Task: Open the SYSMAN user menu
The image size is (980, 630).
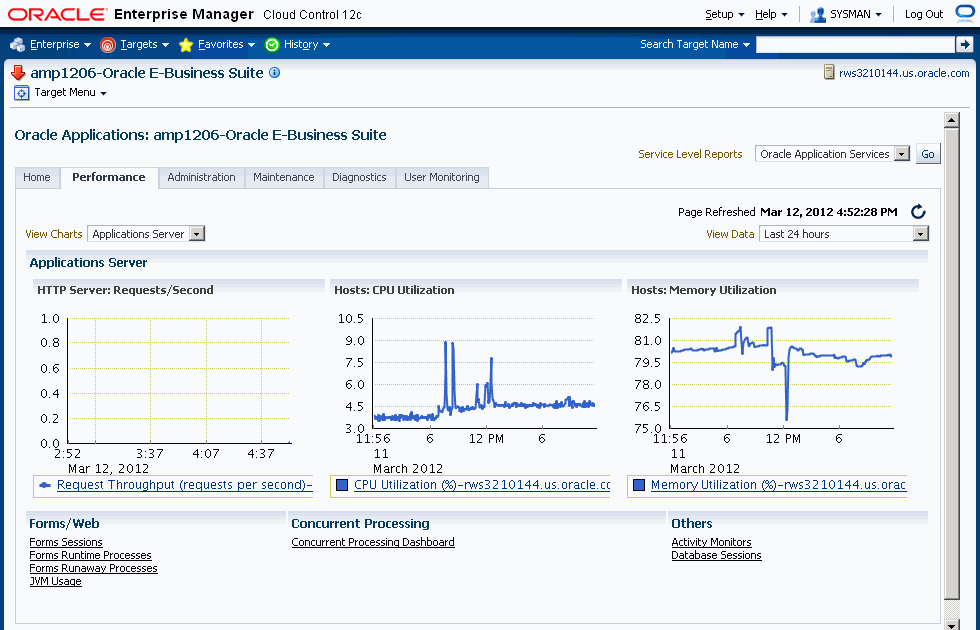Action: 855,14
